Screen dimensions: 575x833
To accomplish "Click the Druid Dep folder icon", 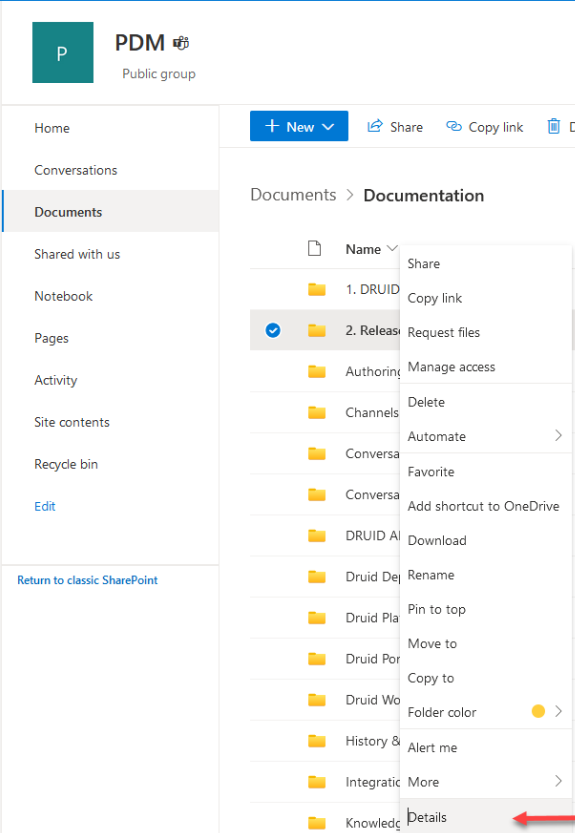I will [317, 576].
